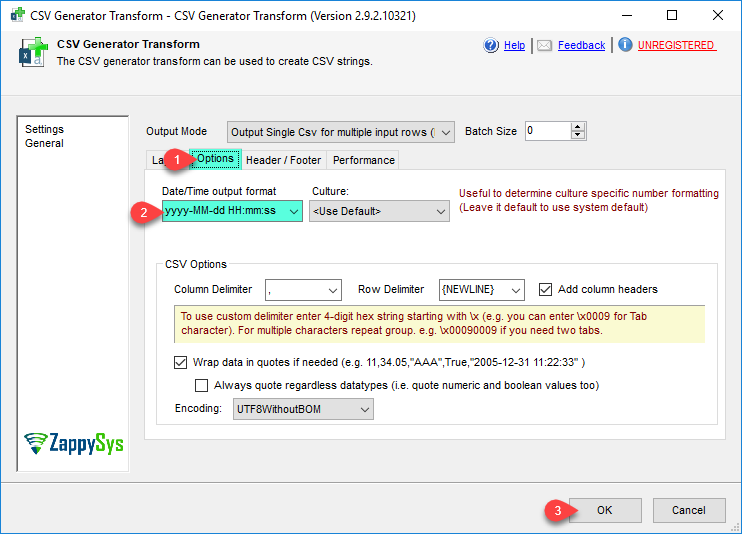The height and width of the screenshot is (534, 742).
Task: Select Settings in the left panel
Action: point(44,129)
